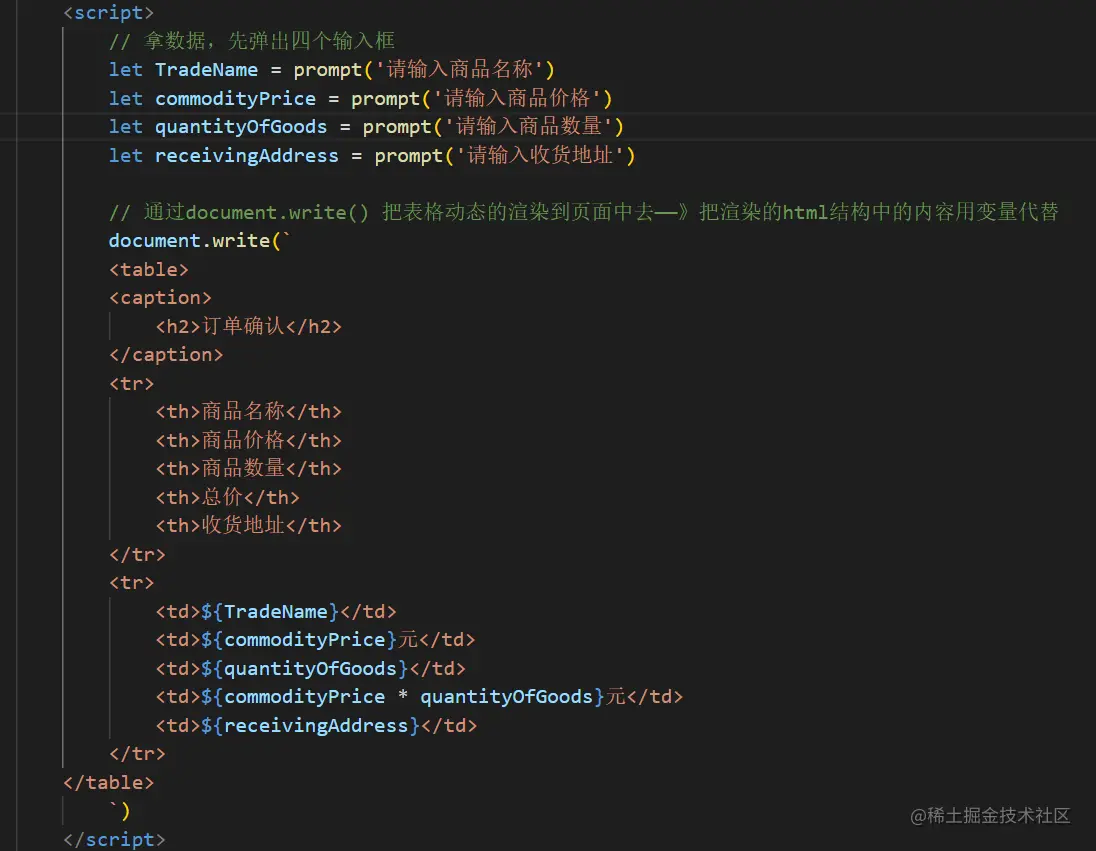1096x851 pixels.
Task: Click the string '请输入商品名称'
Action: click(x=460, y=70)
